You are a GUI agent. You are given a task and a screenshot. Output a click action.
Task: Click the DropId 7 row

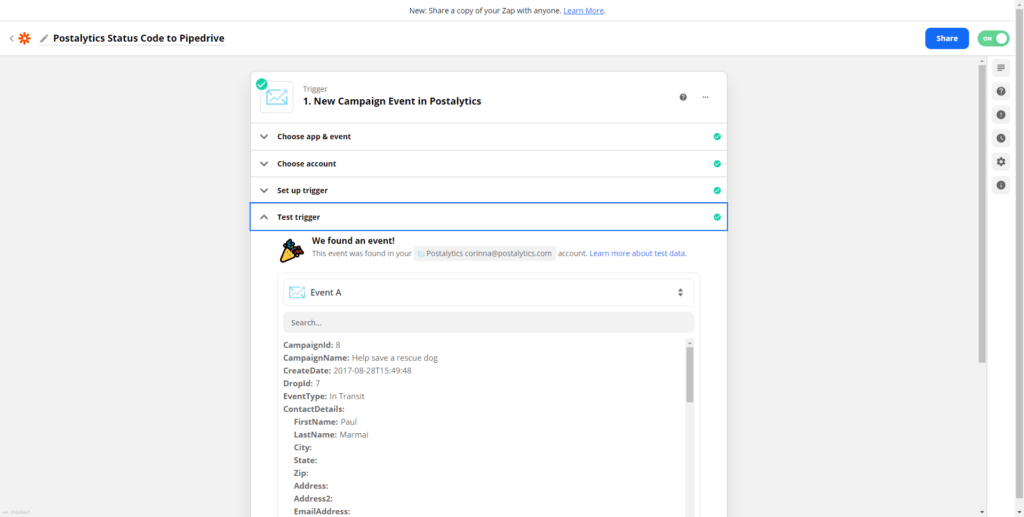coord(302,383)
